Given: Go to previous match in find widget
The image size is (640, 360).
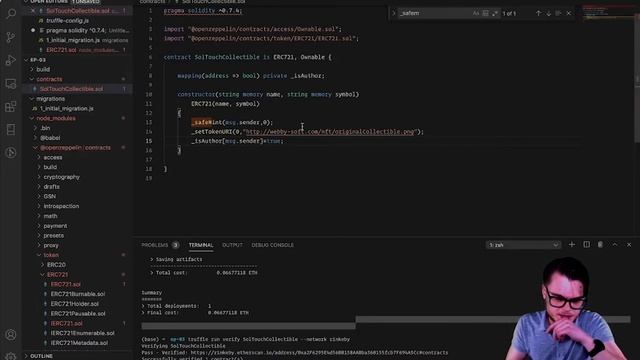Looking at the screenshot, I should [x=538, y=13].
